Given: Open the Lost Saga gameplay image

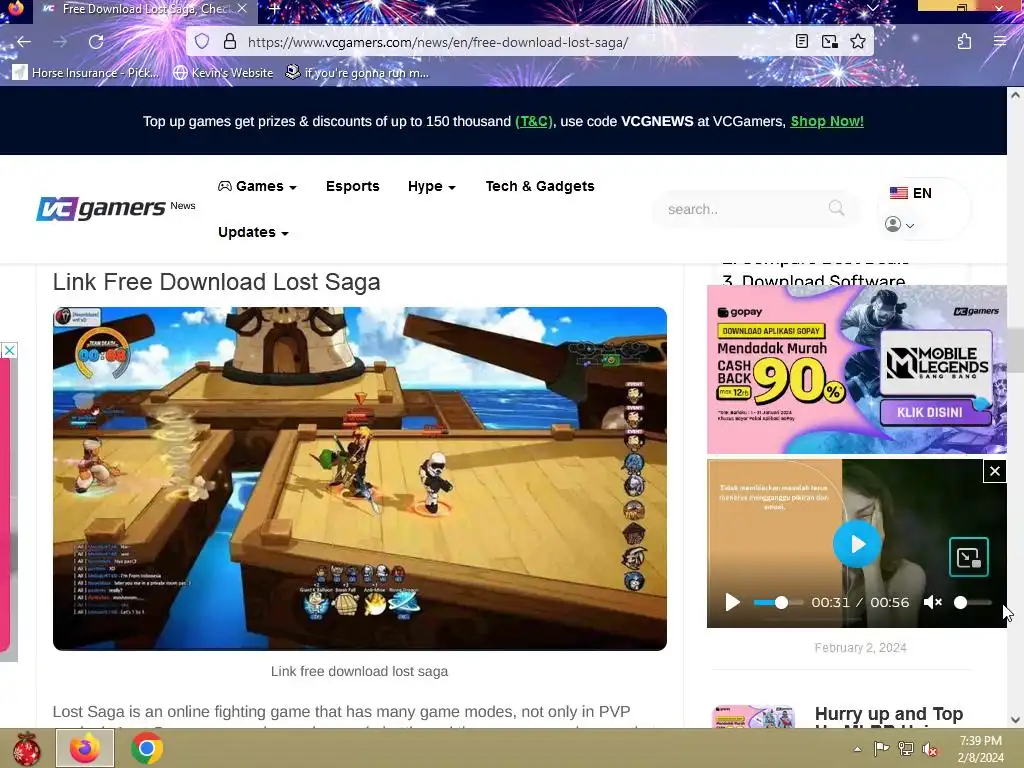Looking at the screenshot, I should [x=360, y=478].
